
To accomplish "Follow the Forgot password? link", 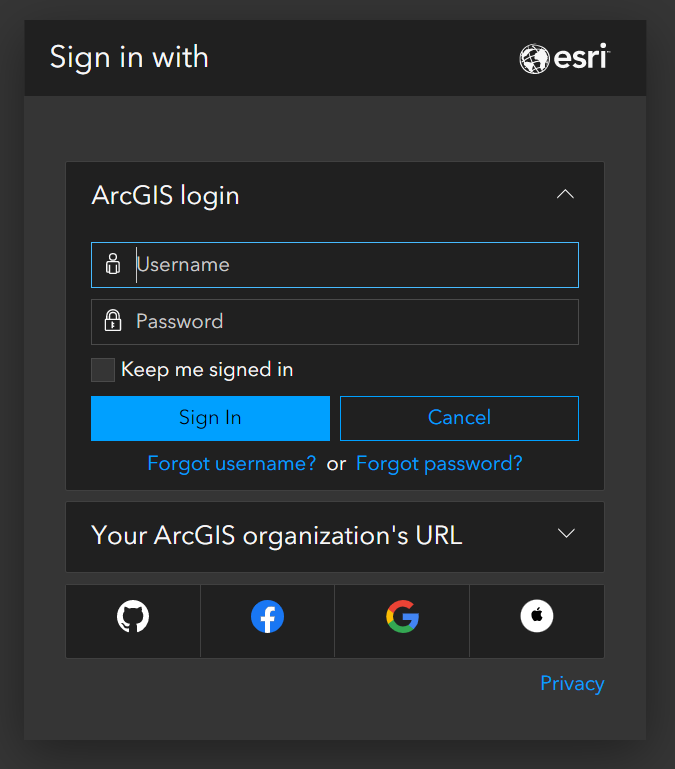I will pyautogui.click(x=439, y=464).
